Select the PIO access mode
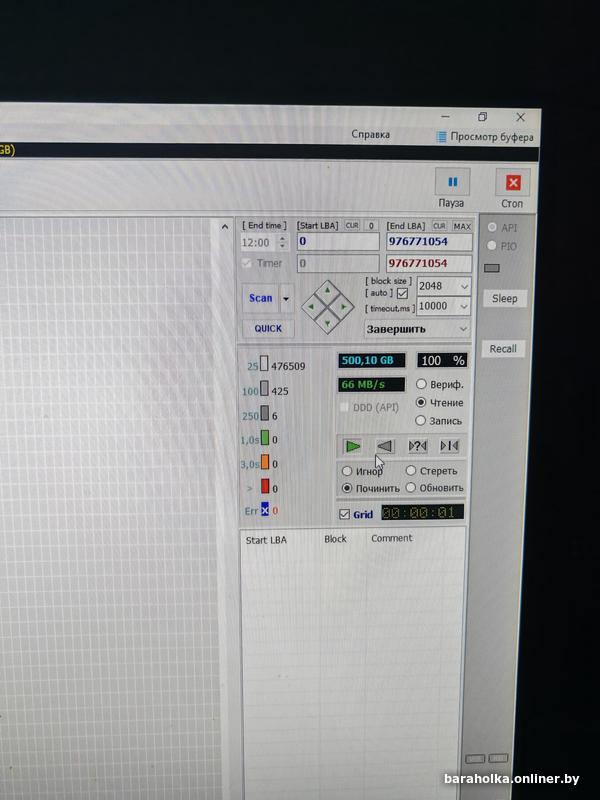The height and width of the screenshot is (800, 600). pos(492,245)
